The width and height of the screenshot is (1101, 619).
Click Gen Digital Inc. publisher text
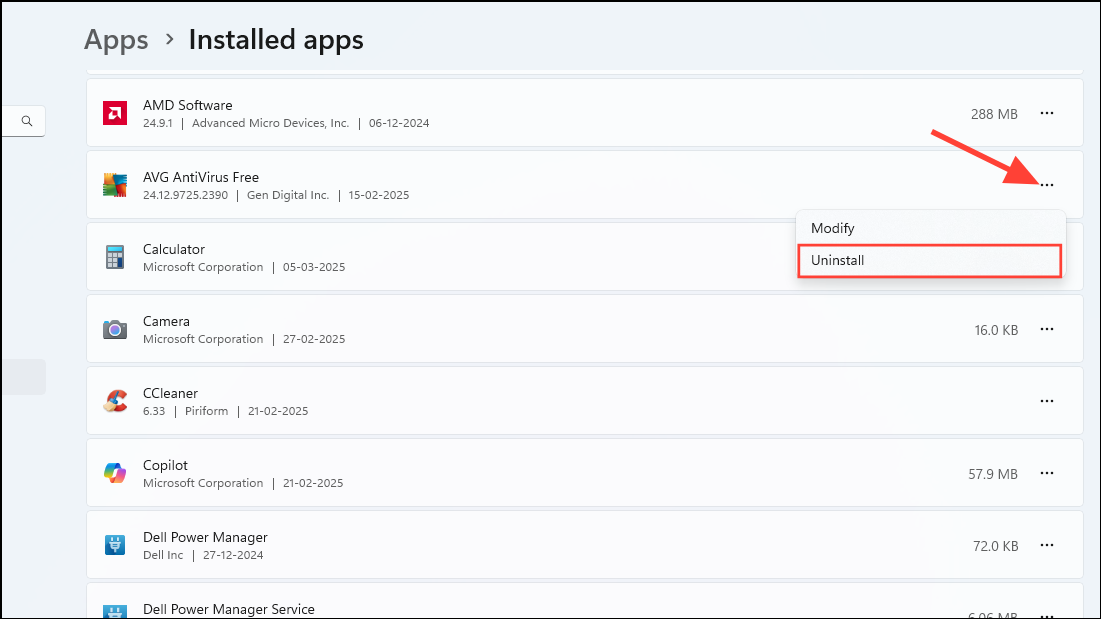[x=288, y=195]
